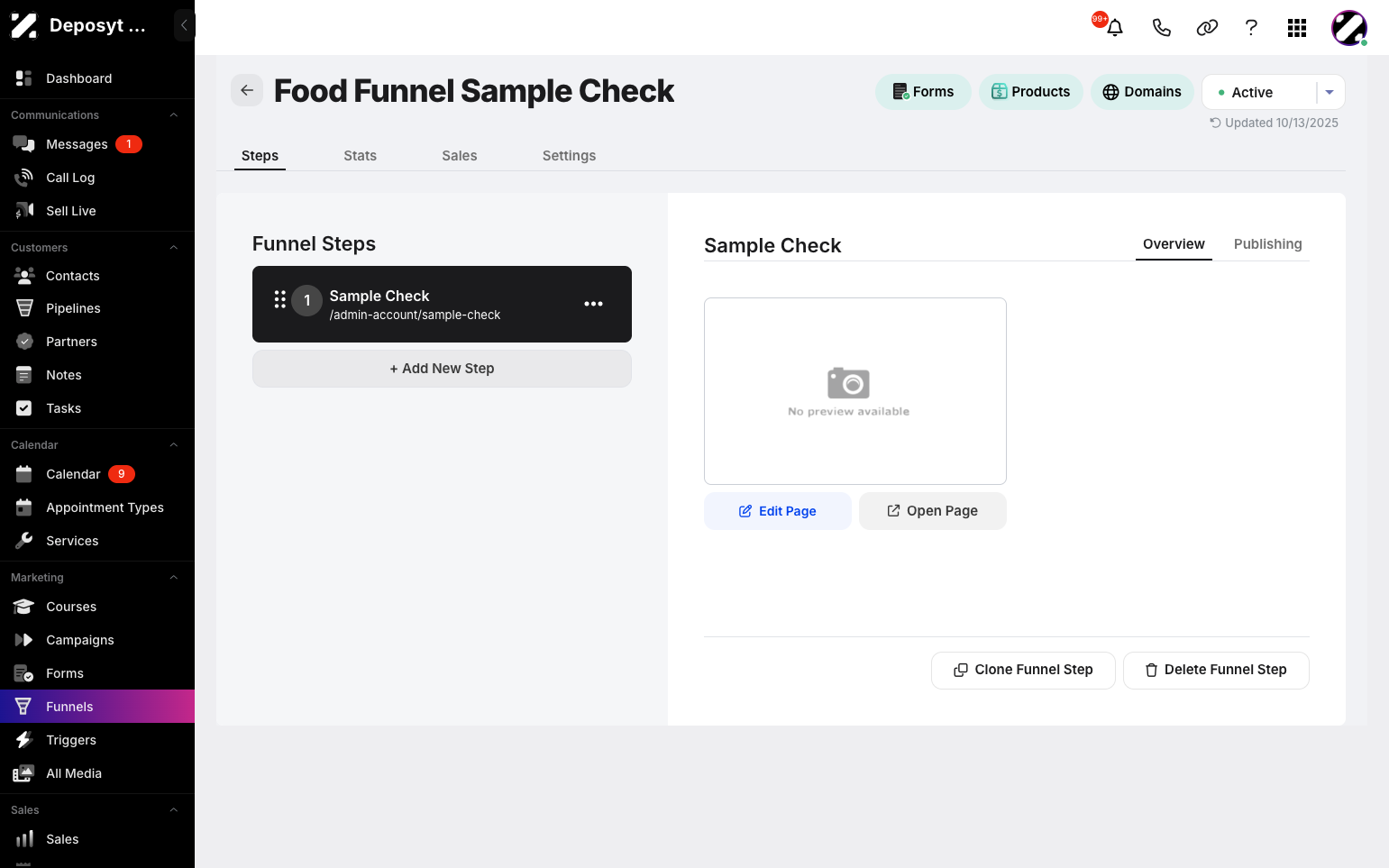Click Delete Funnel Step

tap(1216, 670)
